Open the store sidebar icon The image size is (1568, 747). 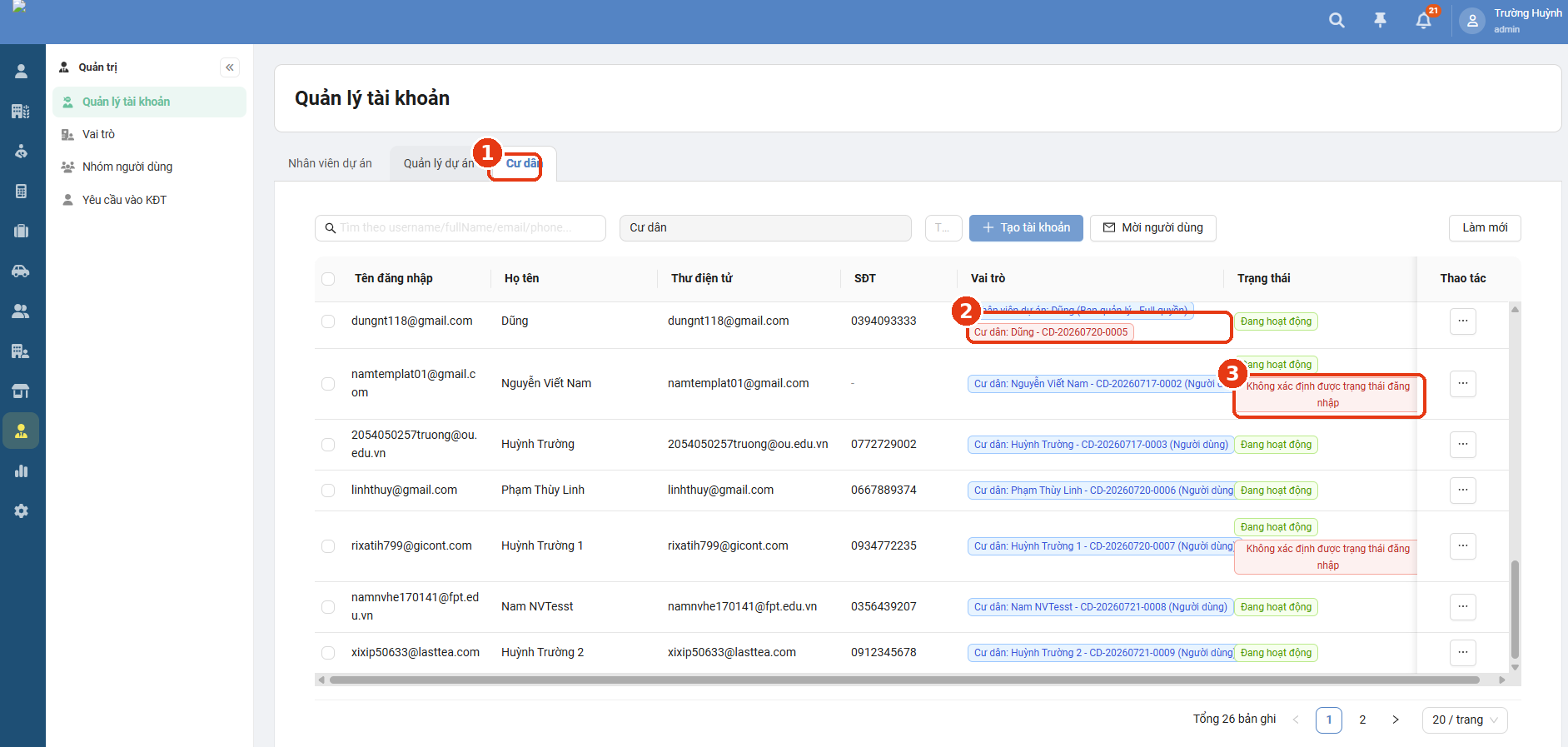(x=22, y=391)
